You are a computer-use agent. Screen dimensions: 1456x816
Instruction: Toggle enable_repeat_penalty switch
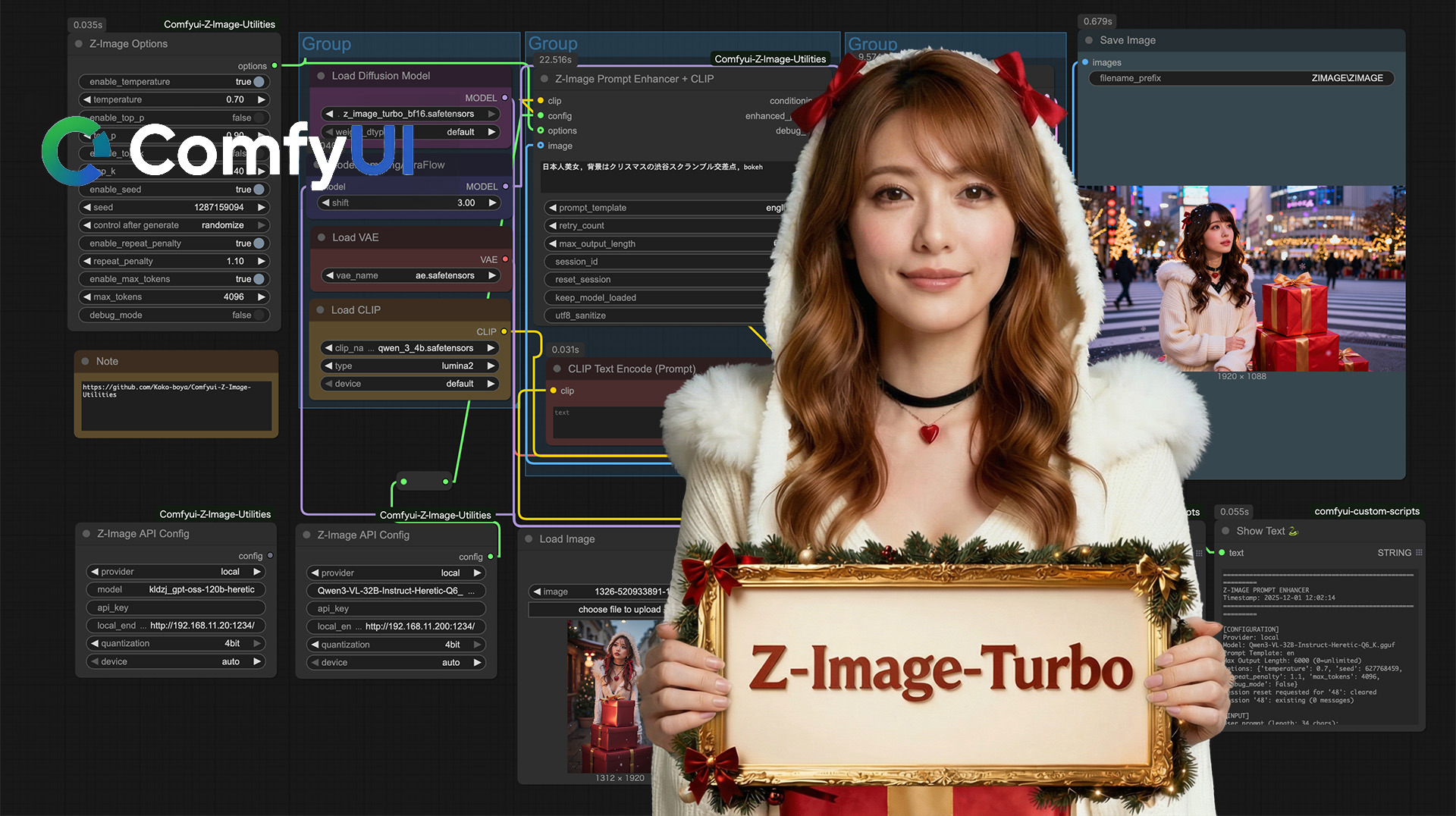click(x=259, y=243)
